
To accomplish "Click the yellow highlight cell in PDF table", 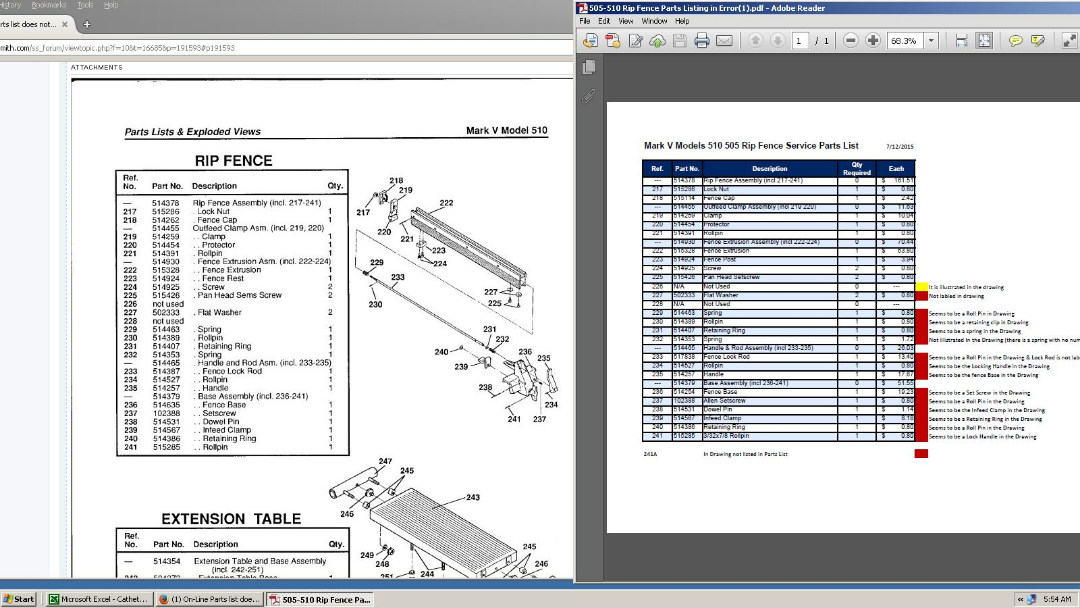I will coord(921,286).
